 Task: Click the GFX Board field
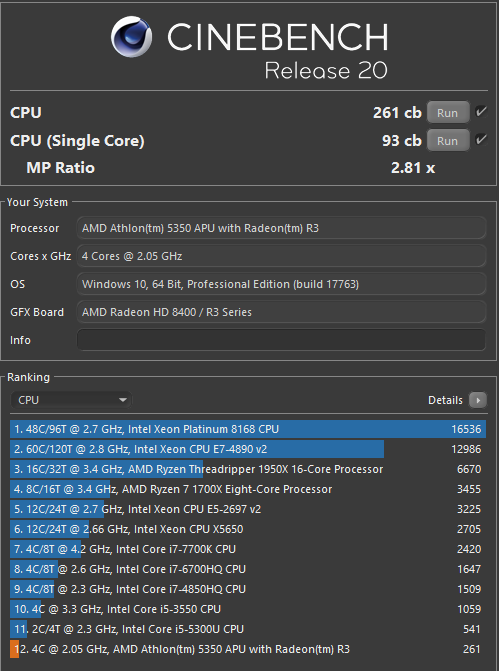[x=281, y=312]
